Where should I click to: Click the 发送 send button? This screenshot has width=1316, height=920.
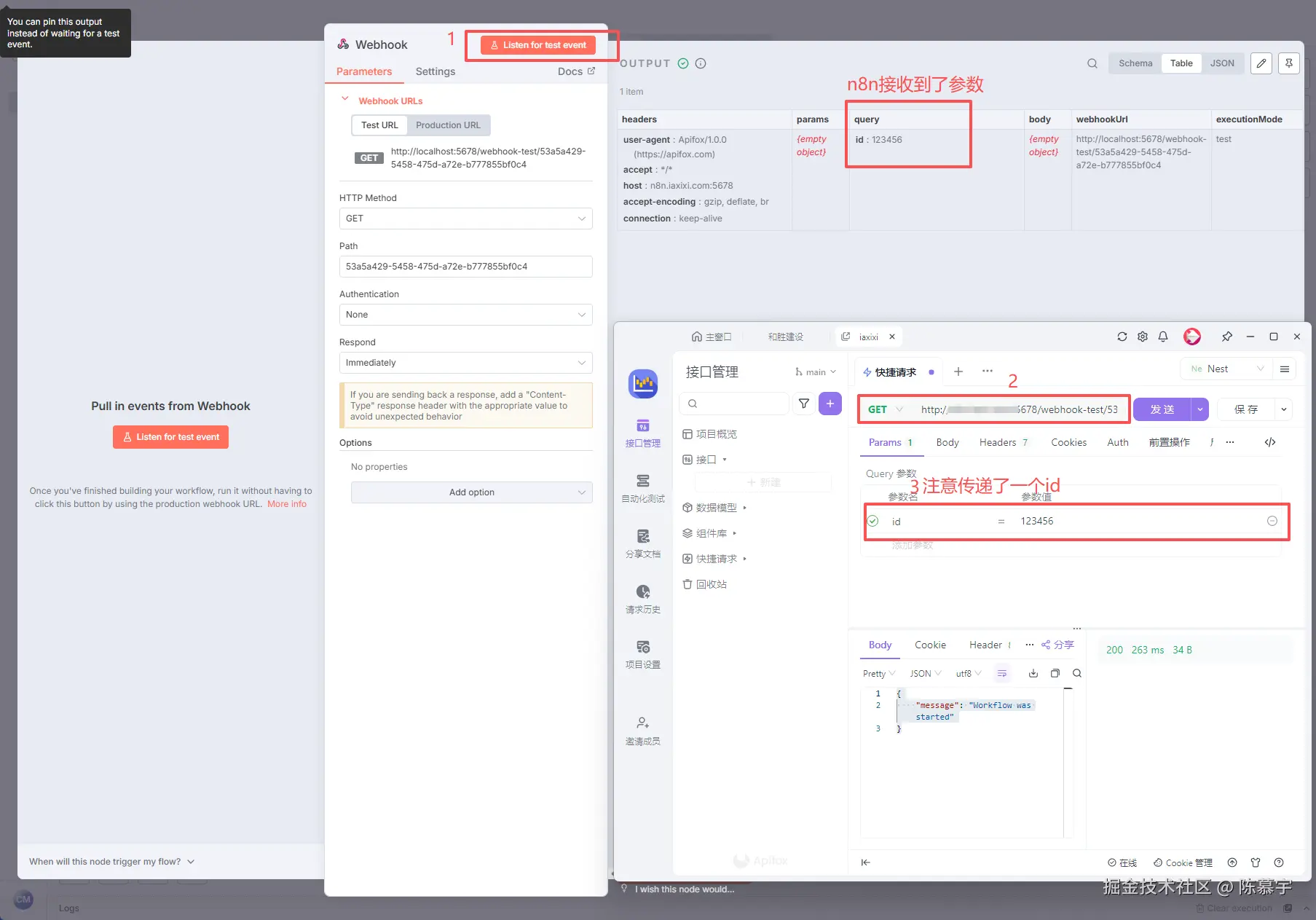1162,409
